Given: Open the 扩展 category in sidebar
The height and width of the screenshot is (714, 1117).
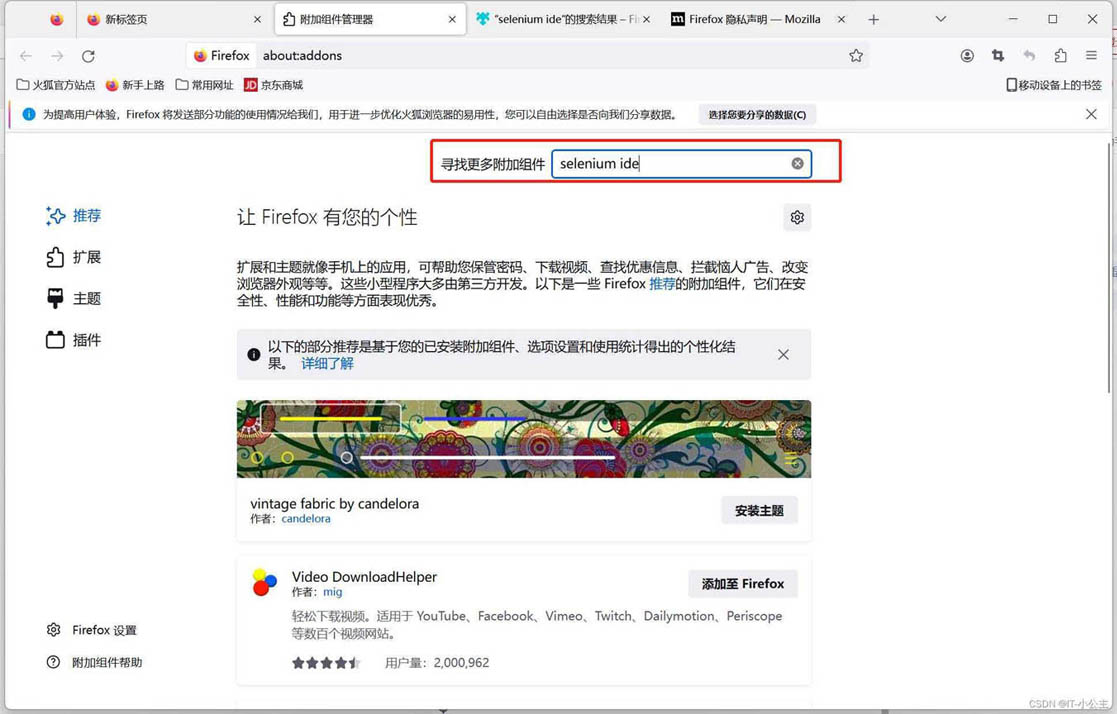Looking at the screenshot, I should [x=73, y=257].
